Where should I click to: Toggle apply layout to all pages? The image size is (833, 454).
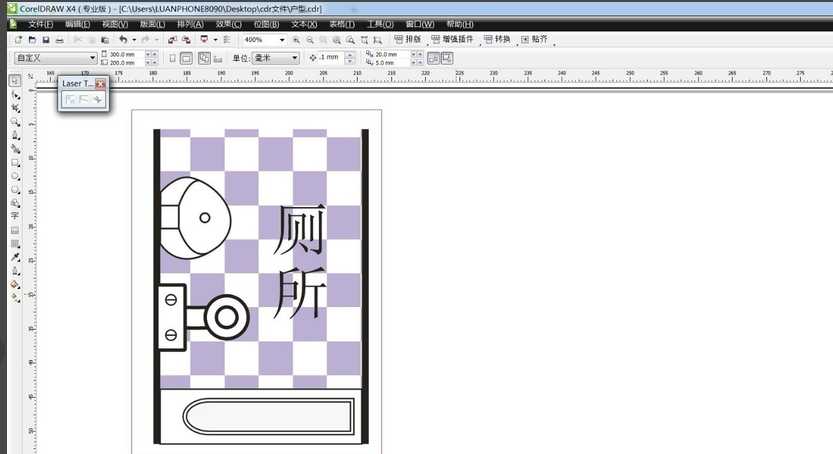pyautogui.click(x=204, y=58)
